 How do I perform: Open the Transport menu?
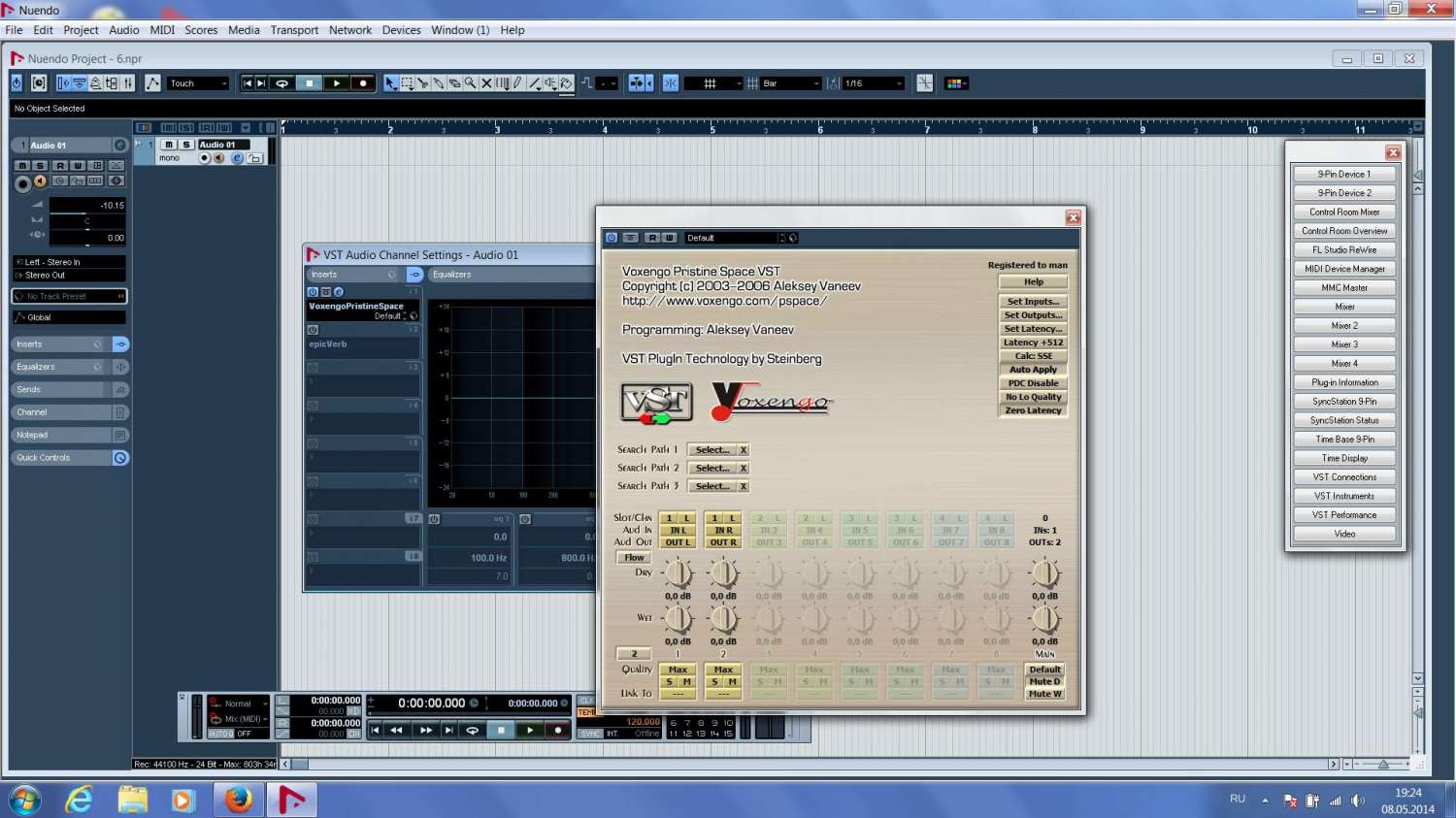pyautogui.click(x=294, y=30)
